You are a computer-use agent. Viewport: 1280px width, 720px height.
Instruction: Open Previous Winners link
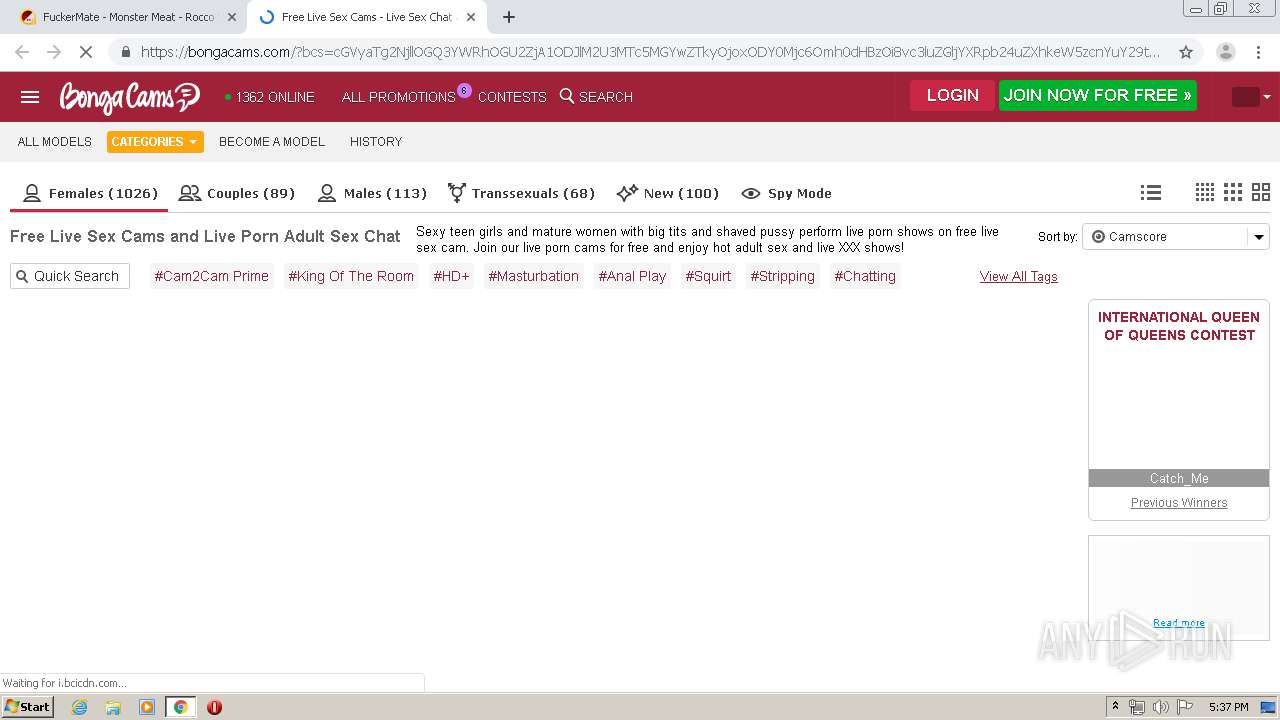click(x=1179, y=503)
